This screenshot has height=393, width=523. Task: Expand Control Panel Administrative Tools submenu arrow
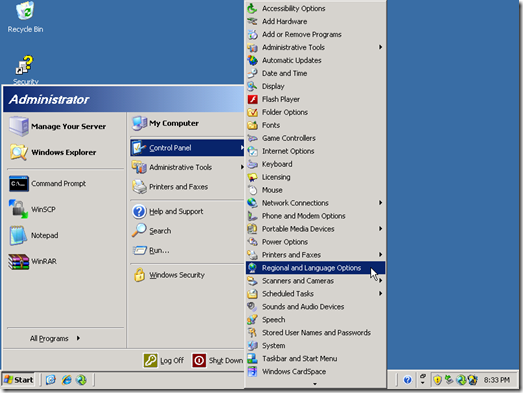pos(380,47)
